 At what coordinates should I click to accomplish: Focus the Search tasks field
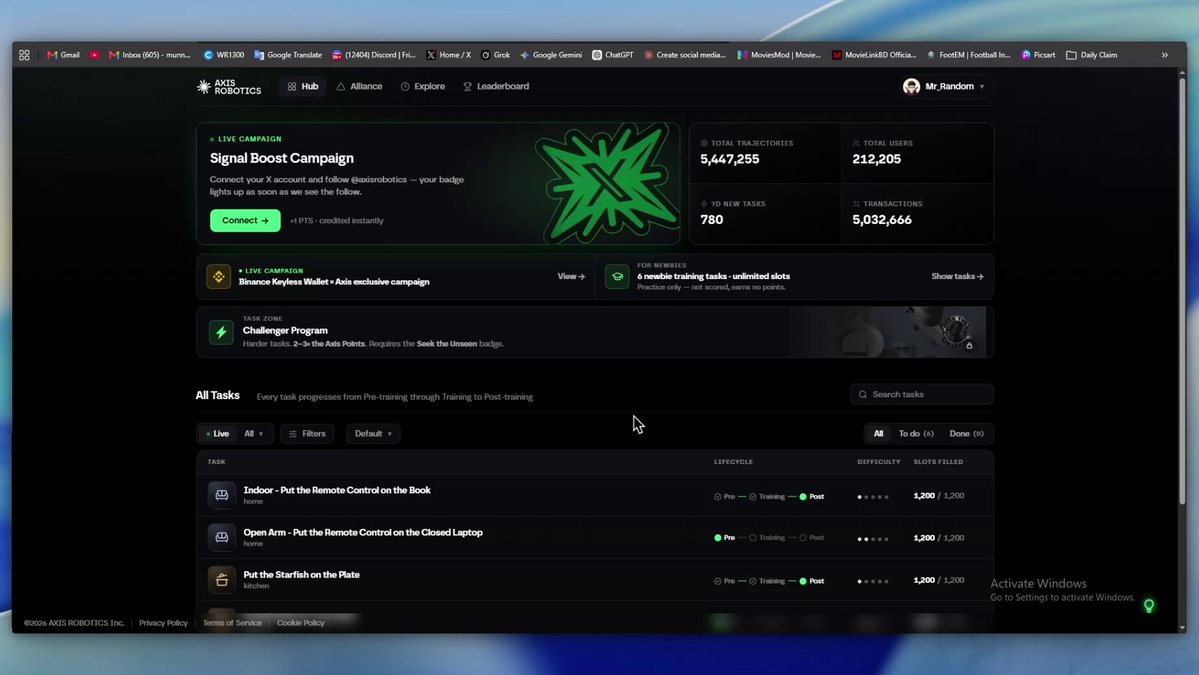[x=921, y=394]
